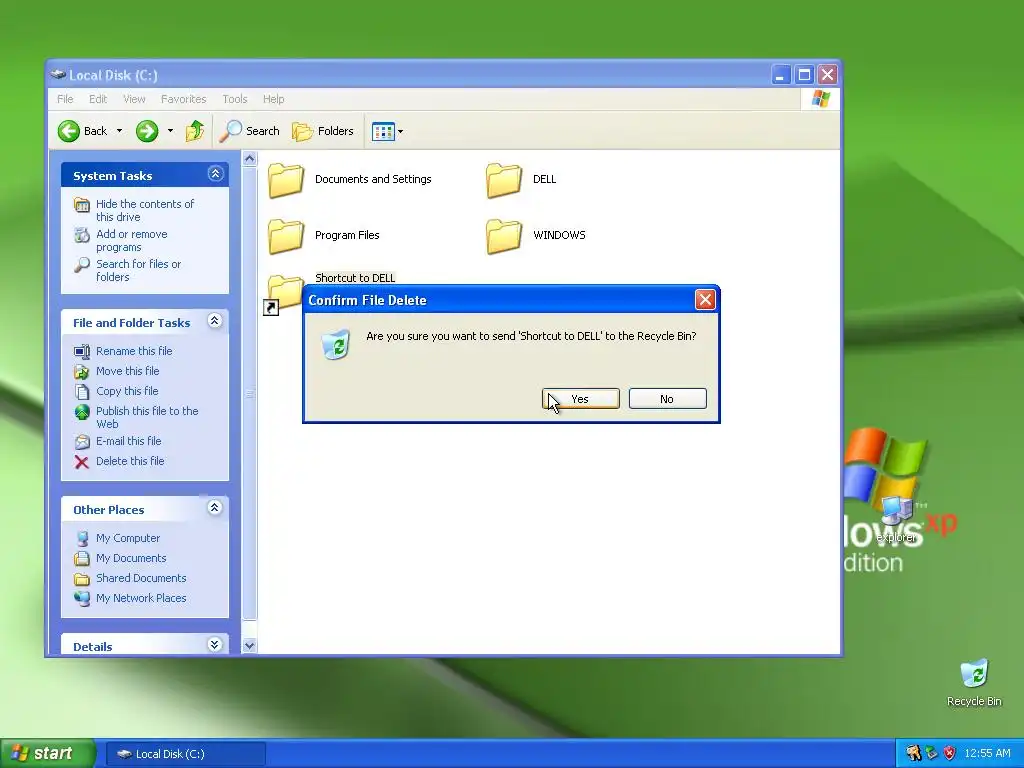Click the Windows flag logo in menu bar
Screen dimensions: 1024x768
[x=820, y=99]
